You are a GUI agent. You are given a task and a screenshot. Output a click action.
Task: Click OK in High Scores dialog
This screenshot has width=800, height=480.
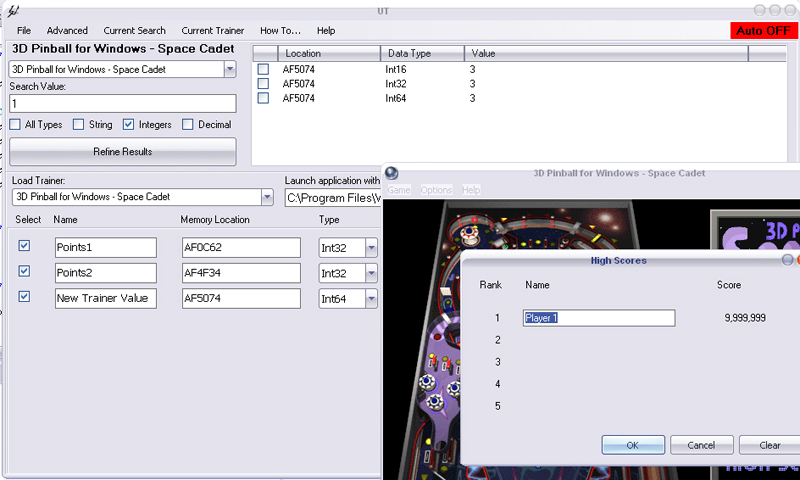point(633,445)
